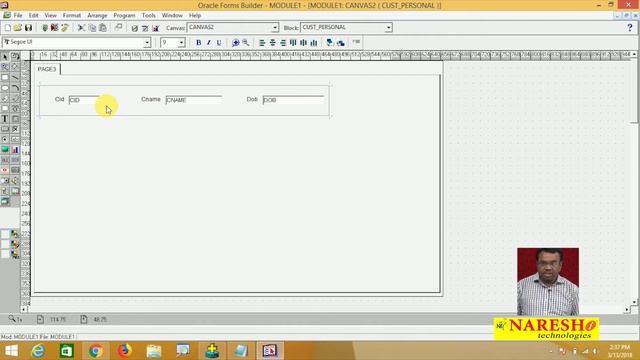Toggle Underline formatting
Viewport: 640px width, 360px height.
coord(219,42)
